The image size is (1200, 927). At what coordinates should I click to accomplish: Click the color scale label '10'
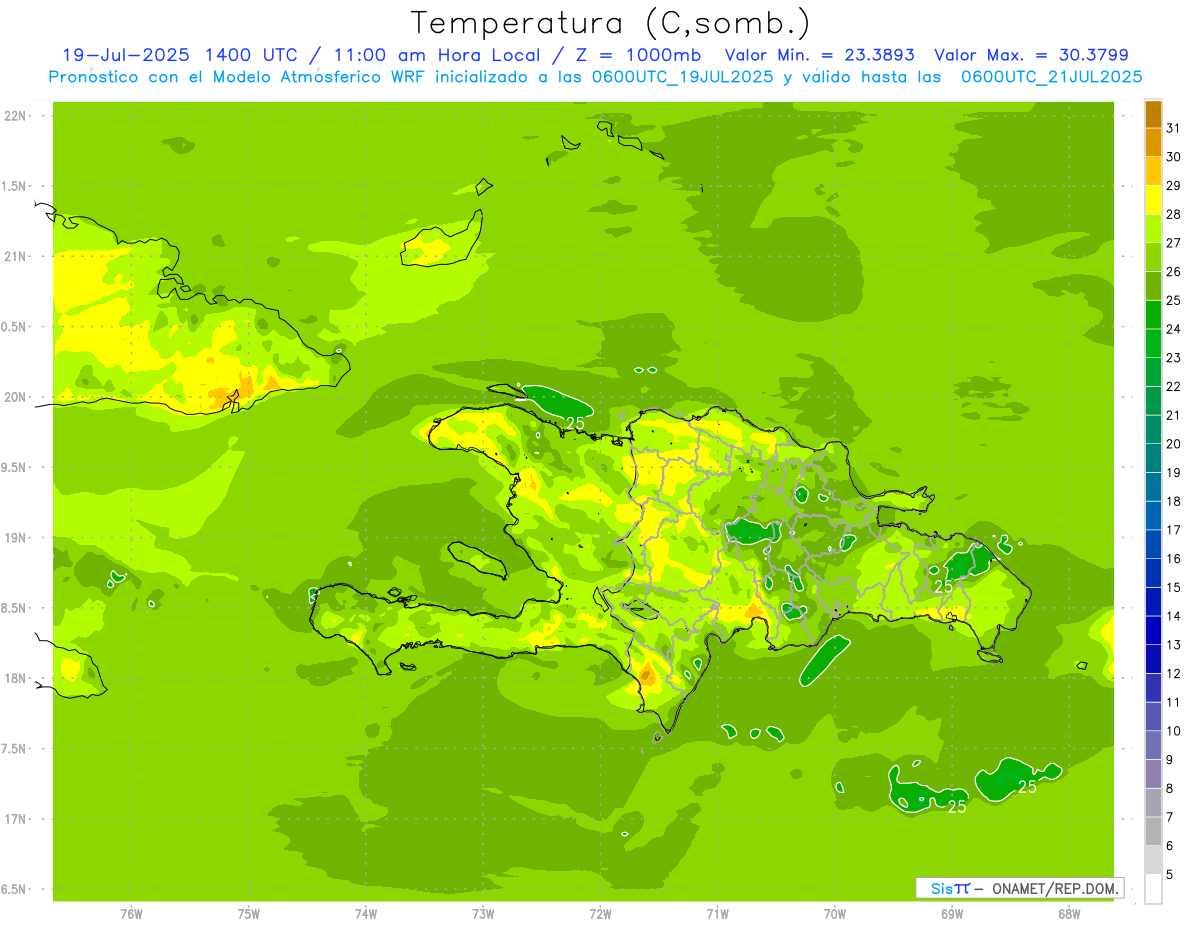click(1174, 731)
